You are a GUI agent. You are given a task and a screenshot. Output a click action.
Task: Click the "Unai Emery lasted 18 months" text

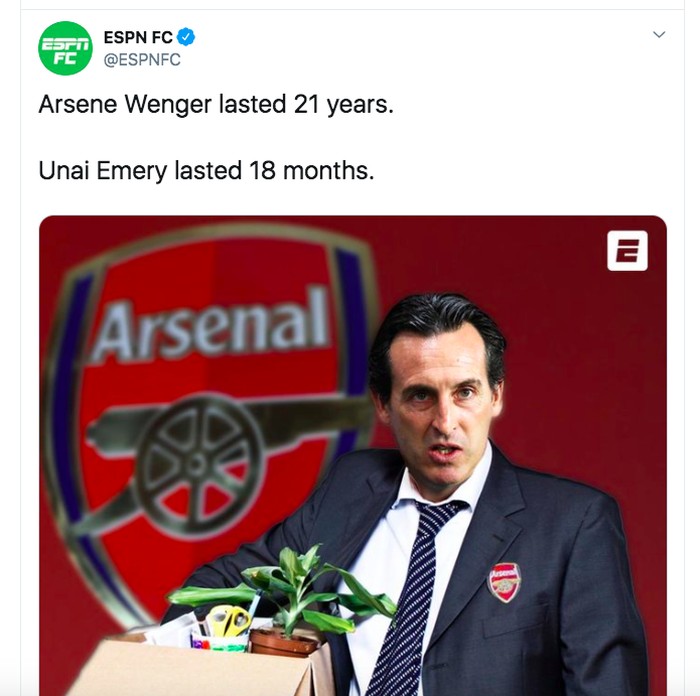[x=206, y=170]
